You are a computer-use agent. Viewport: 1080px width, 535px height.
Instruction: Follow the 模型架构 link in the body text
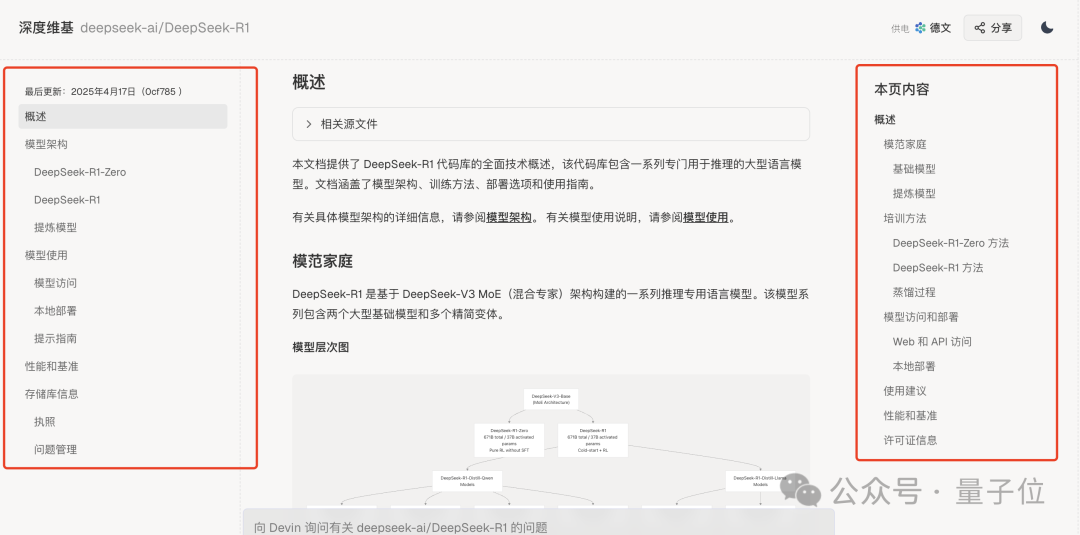click(509, 218)
